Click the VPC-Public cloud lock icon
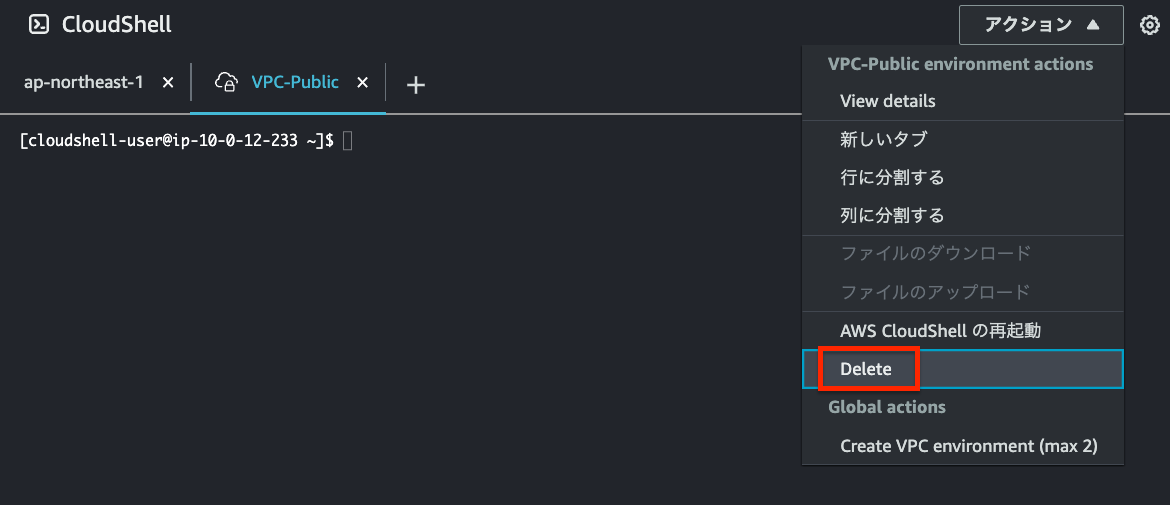 (x=226, y=82)
